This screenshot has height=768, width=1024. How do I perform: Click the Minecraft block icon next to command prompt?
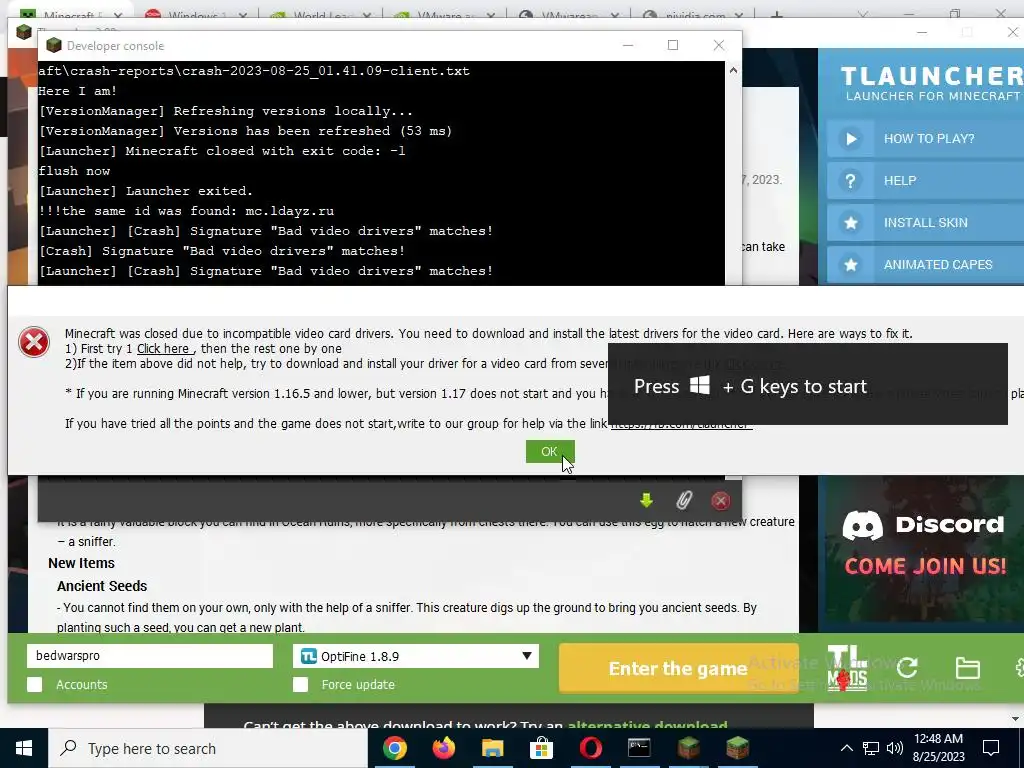[x=688, y=748]
